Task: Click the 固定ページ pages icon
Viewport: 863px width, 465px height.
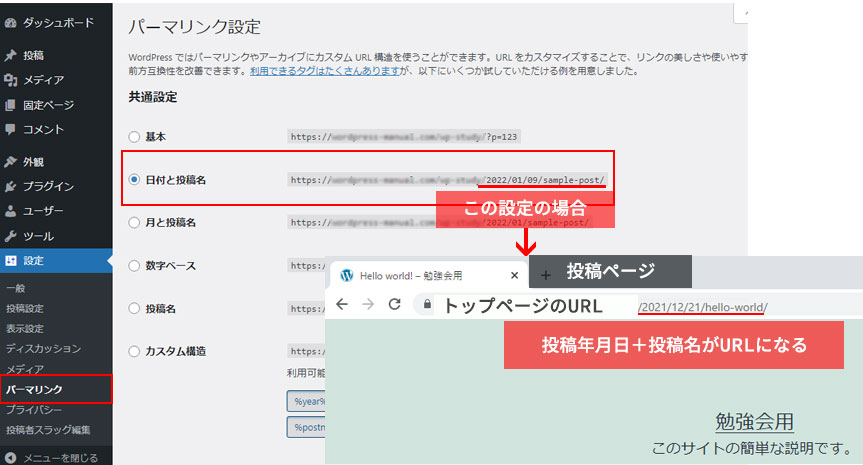Action: [10, 105]
